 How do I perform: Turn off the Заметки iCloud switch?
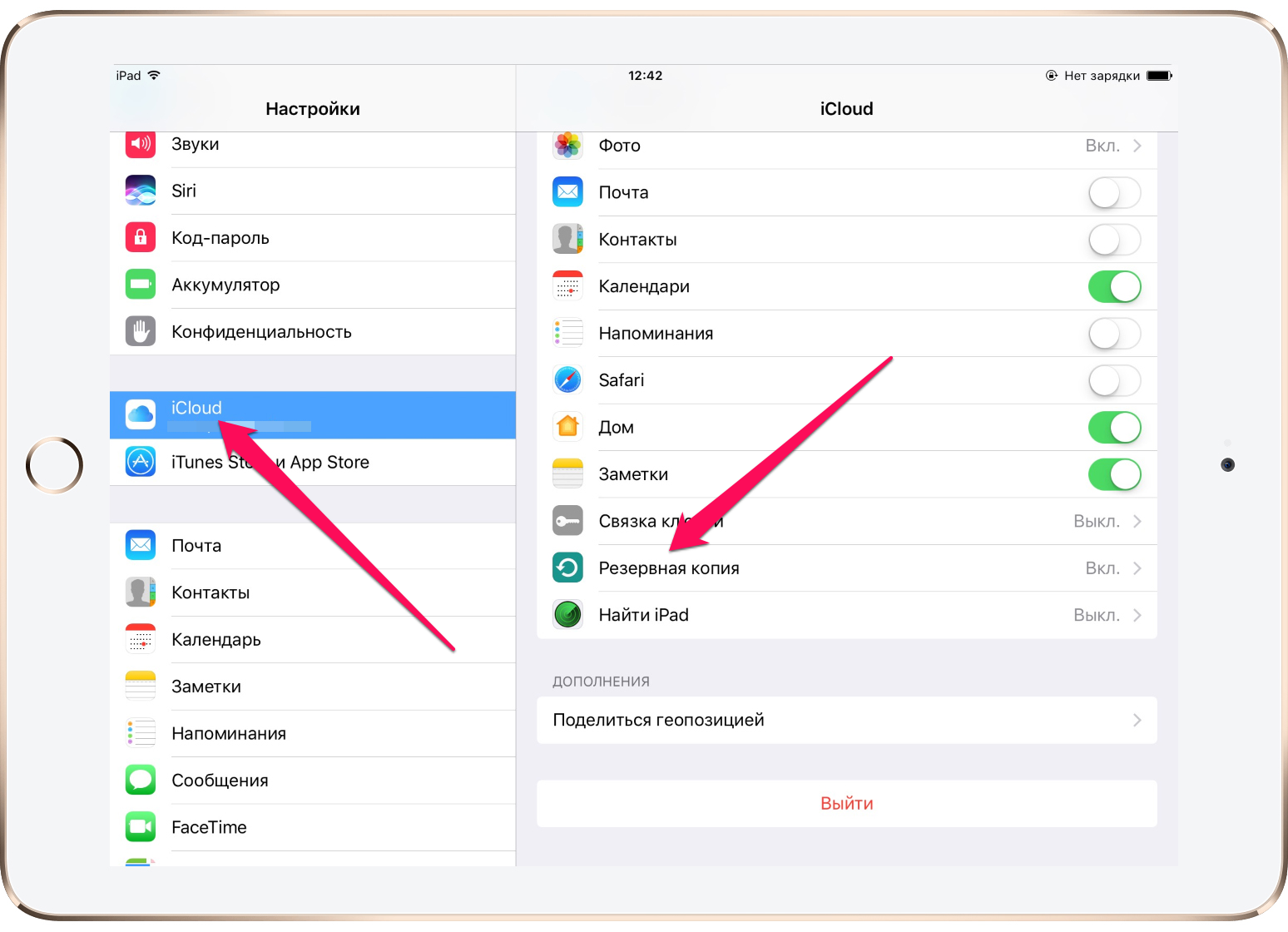tap(1114, 474)
